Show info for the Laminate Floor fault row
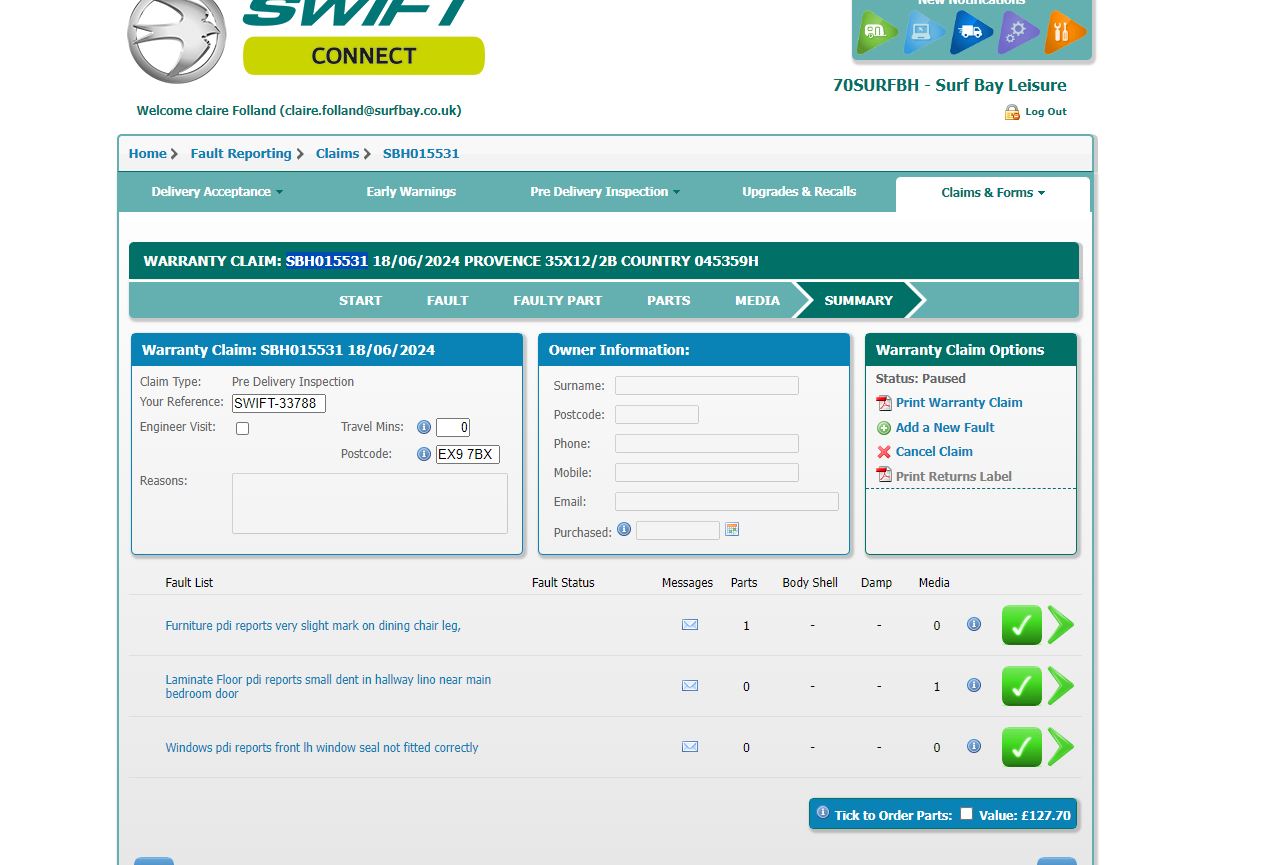 (974, 686)
